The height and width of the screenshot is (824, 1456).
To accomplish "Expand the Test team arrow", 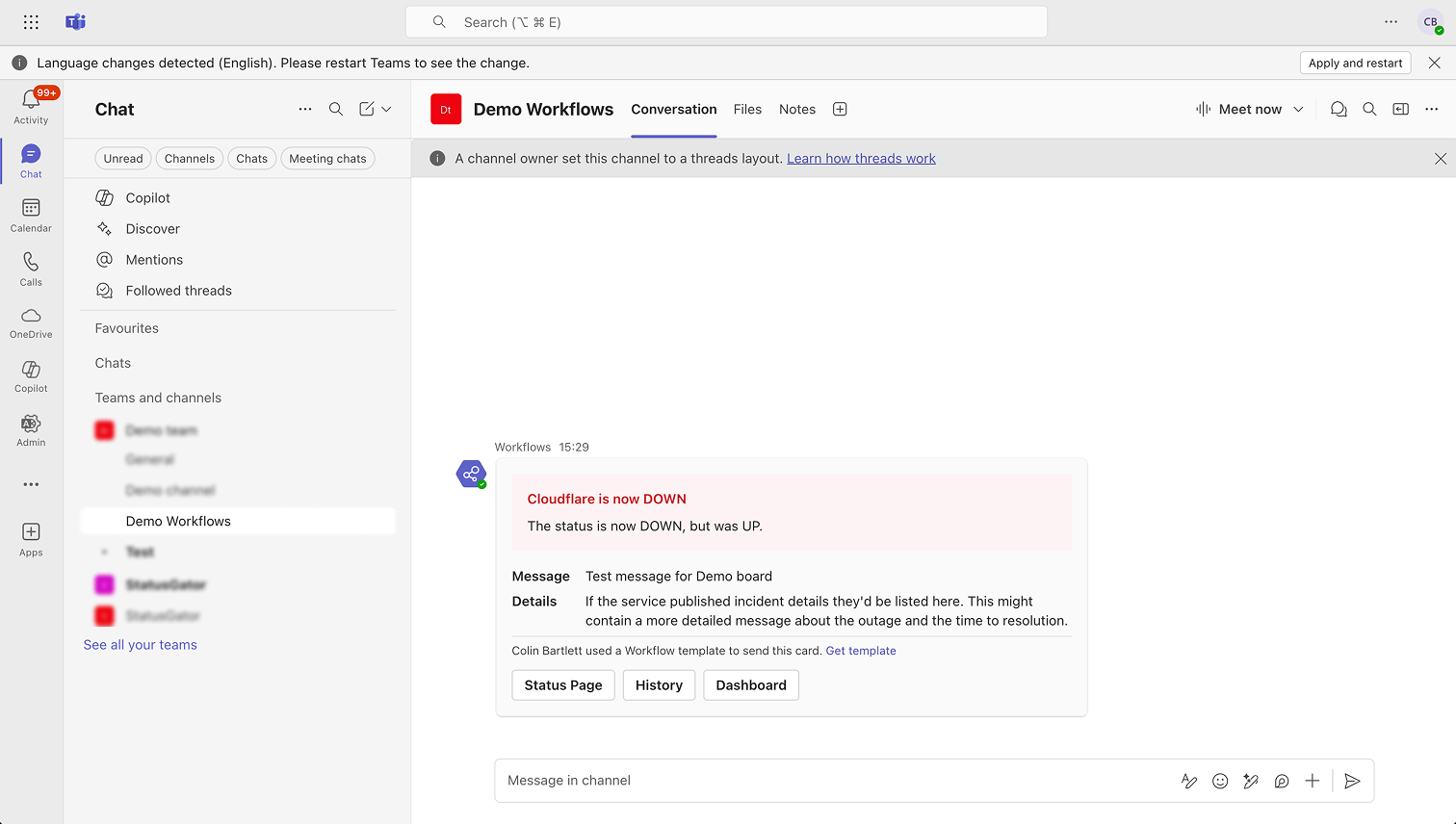I will [105, 552].
